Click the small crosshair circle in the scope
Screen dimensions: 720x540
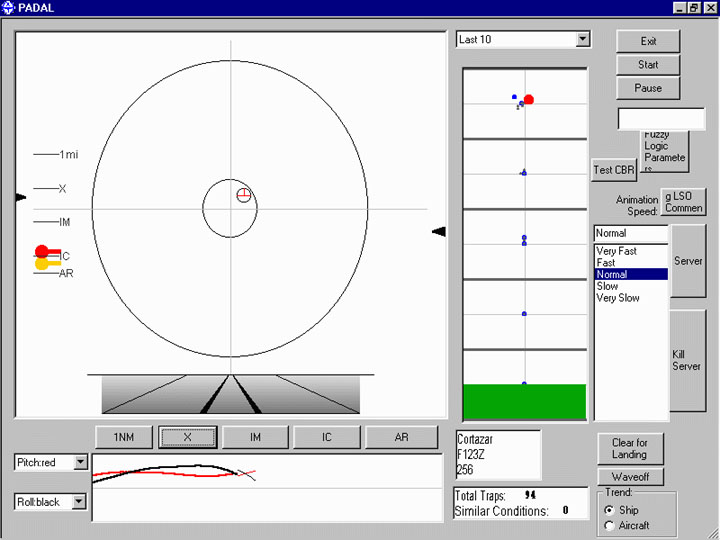[243, 195]
